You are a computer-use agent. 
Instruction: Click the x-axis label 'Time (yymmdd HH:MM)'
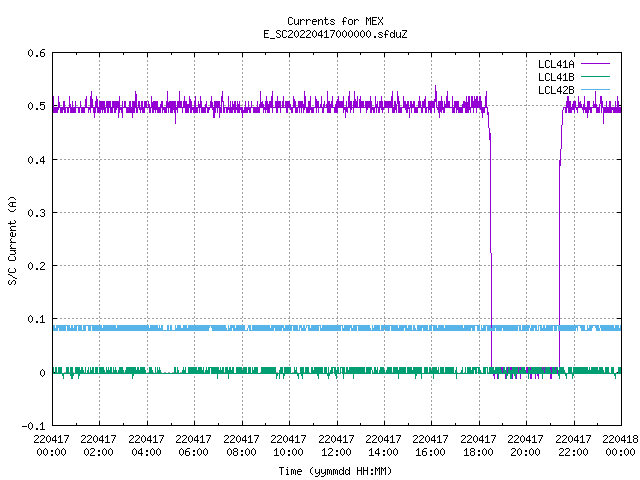click(x=335, y=471)
